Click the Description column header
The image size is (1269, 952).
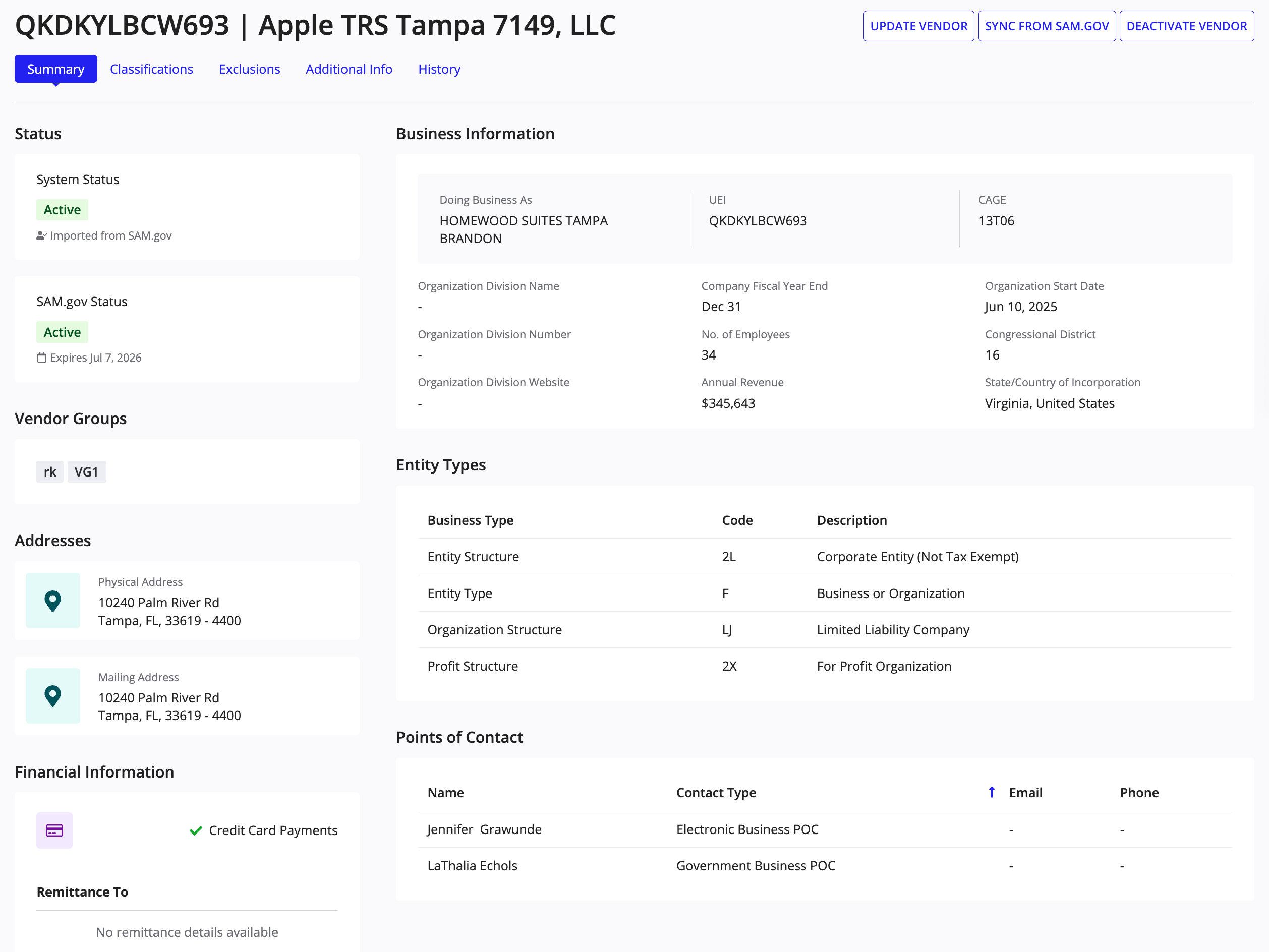[851, 520]
